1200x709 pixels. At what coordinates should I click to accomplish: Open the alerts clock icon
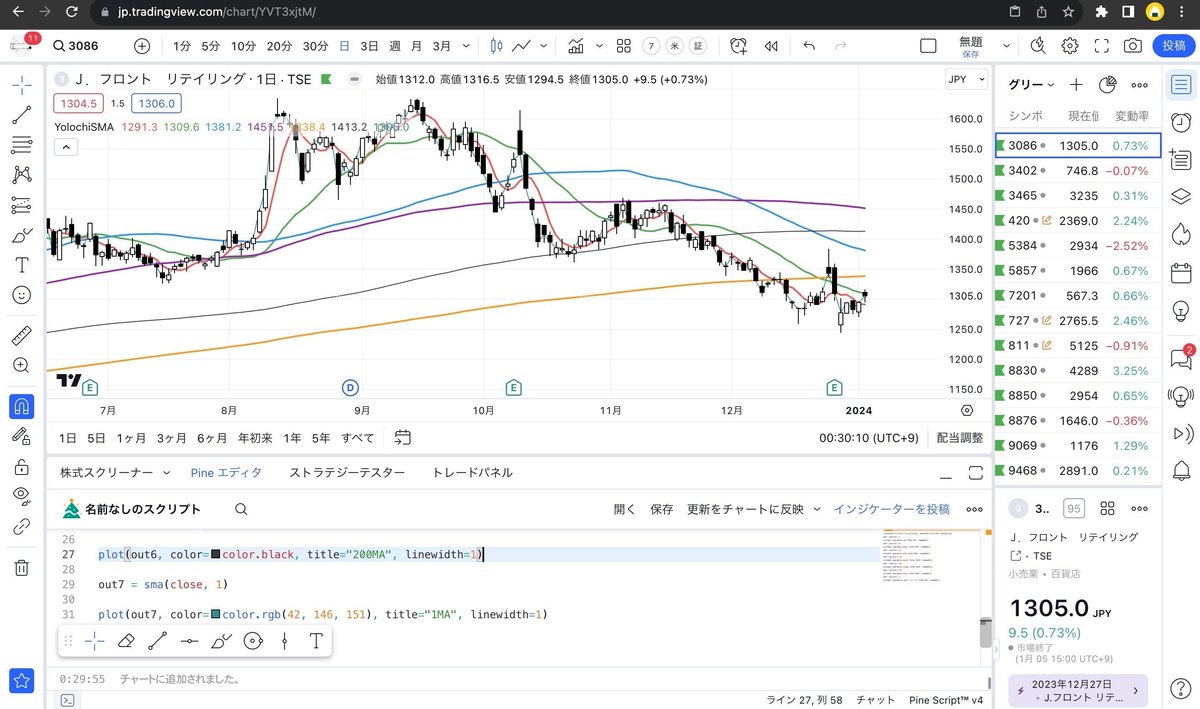(x=1181, y=122)
